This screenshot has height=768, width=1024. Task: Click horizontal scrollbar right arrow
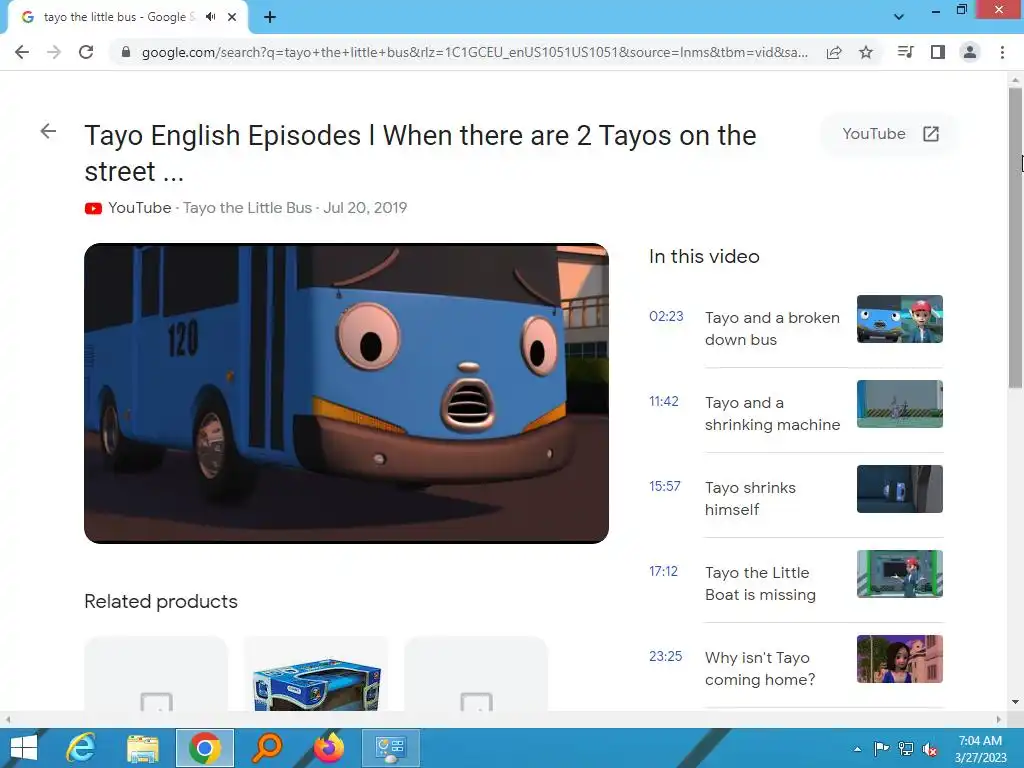pyautogui.click(x=999, y=719)
